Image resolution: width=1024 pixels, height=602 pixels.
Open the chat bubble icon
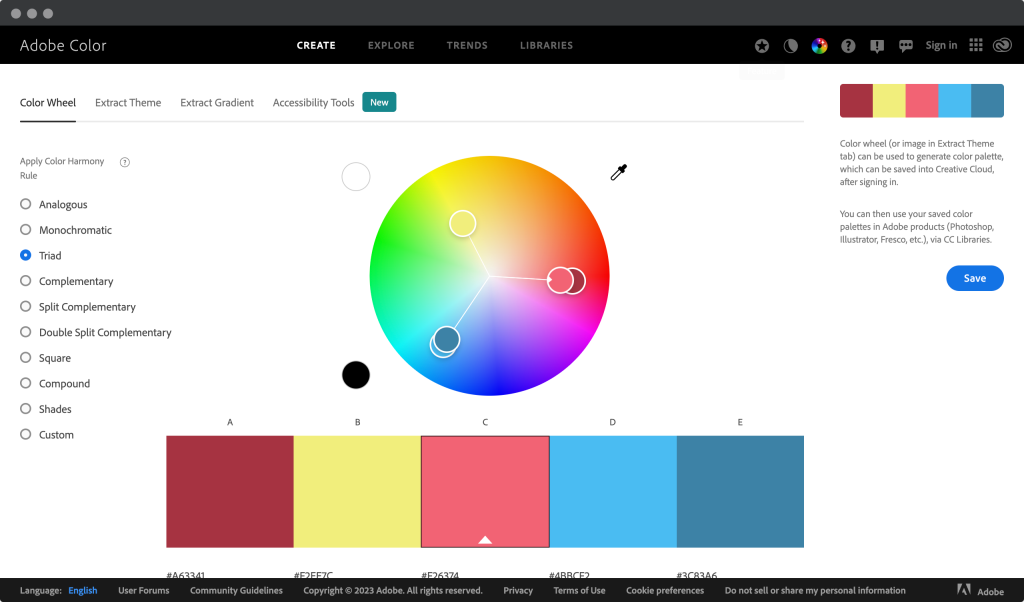click(x=906, y=45)
